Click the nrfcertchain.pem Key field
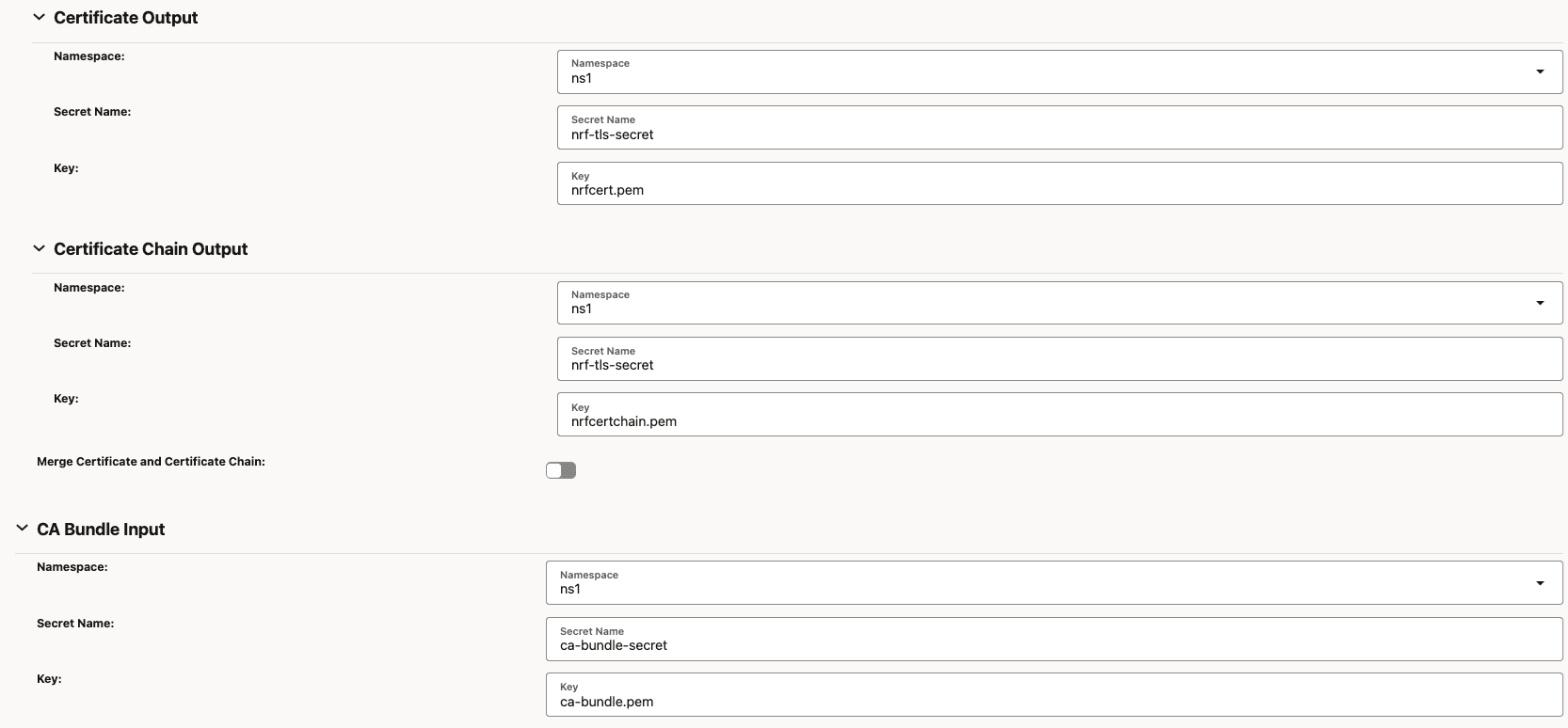Screen dimensions: 1568x728 click(1060, 415)
